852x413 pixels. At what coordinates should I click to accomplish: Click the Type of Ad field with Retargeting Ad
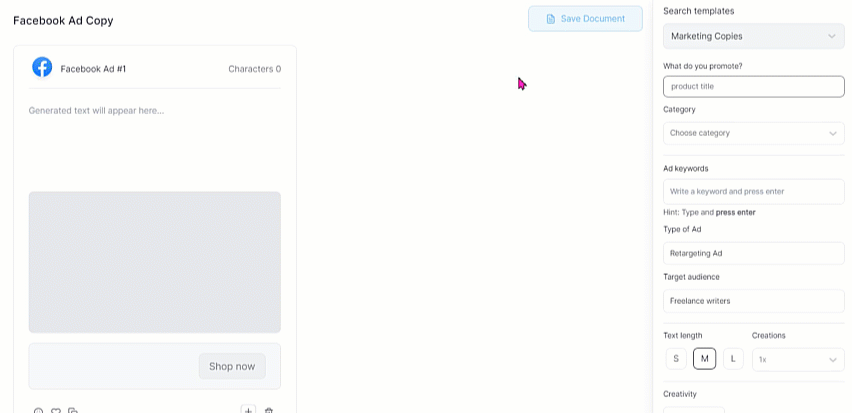754,253
